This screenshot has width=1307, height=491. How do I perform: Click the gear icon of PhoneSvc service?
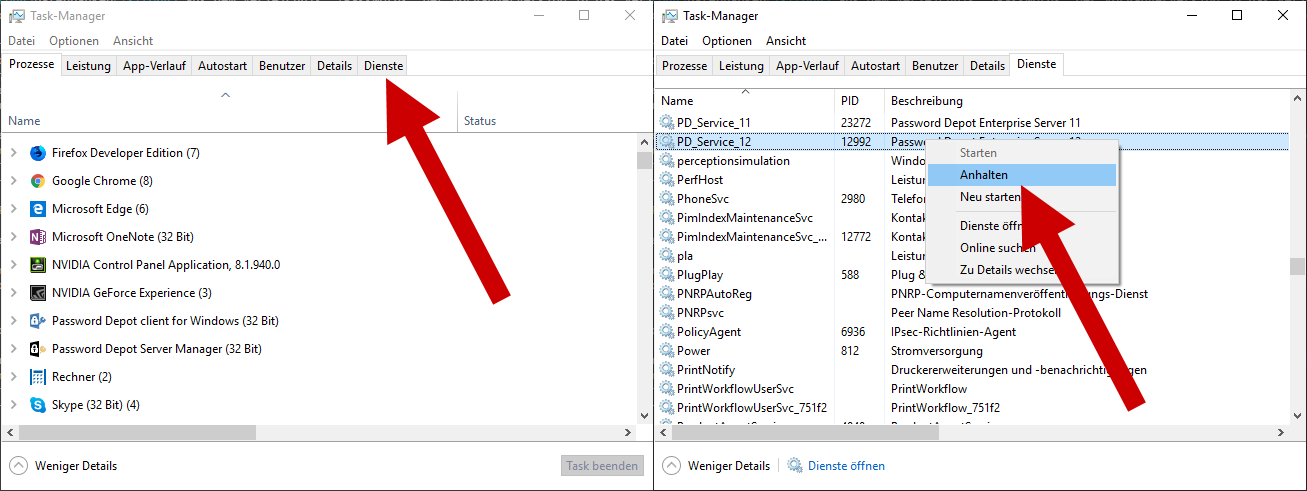[667, 198]
